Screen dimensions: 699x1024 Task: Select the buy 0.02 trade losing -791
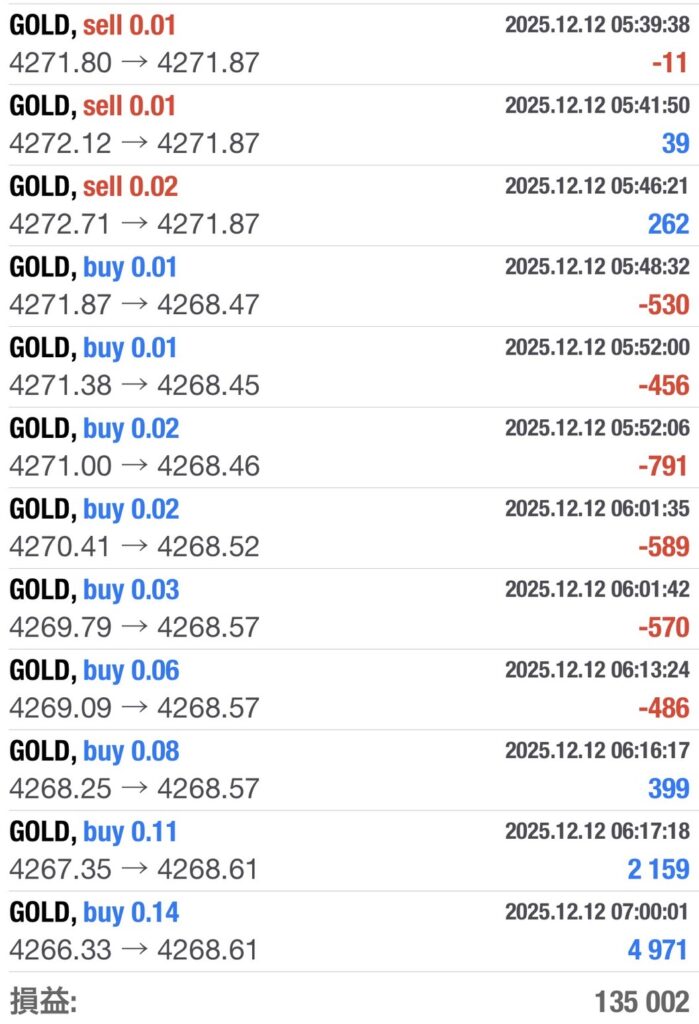point(349,447)
